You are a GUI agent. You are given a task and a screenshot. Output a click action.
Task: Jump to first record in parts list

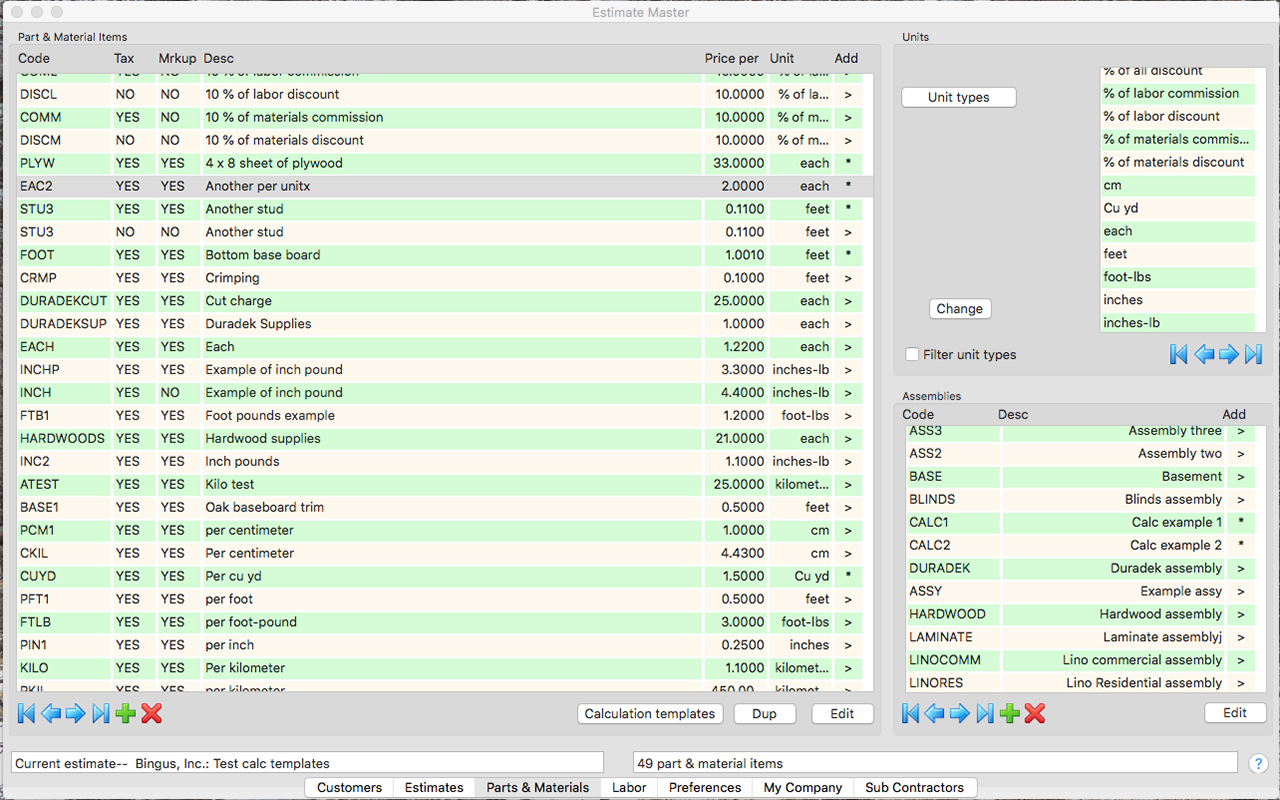(x=27, y=713)
